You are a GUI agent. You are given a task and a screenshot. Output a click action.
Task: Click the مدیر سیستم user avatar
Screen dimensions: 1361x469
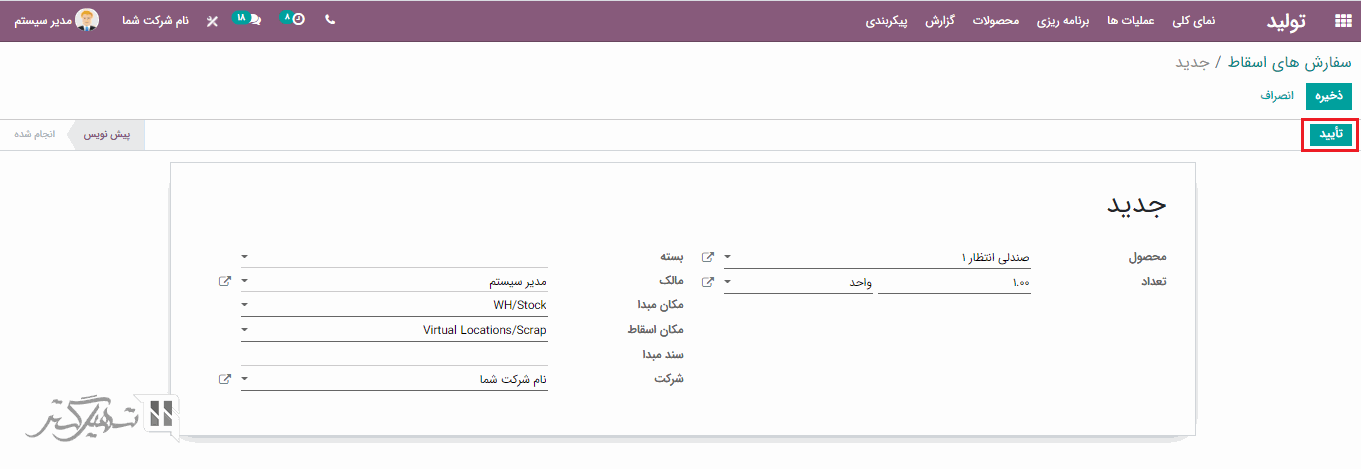88,20
